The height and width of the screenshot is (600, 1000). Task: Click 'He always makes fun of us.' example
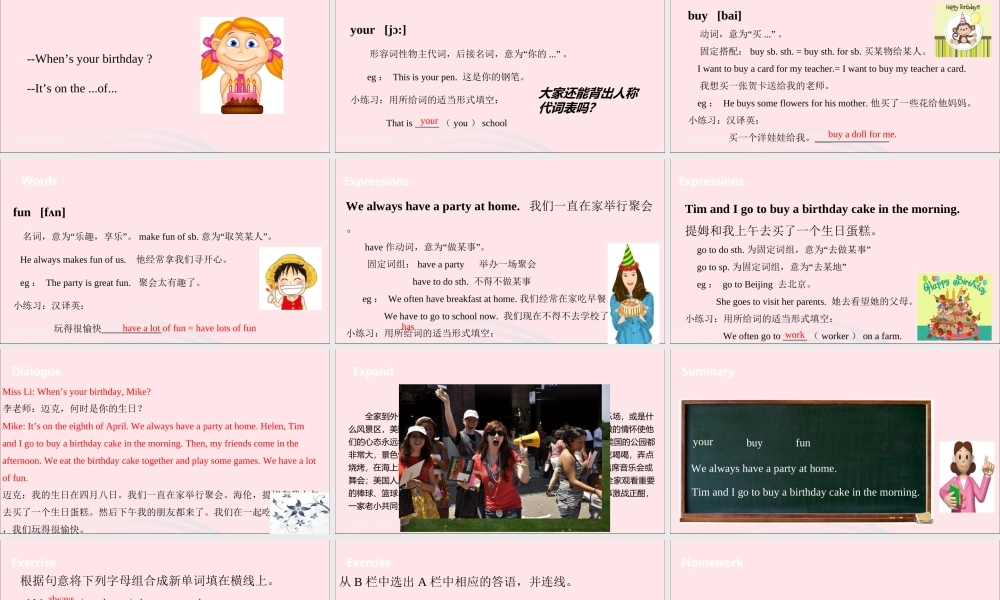[73, 260]
